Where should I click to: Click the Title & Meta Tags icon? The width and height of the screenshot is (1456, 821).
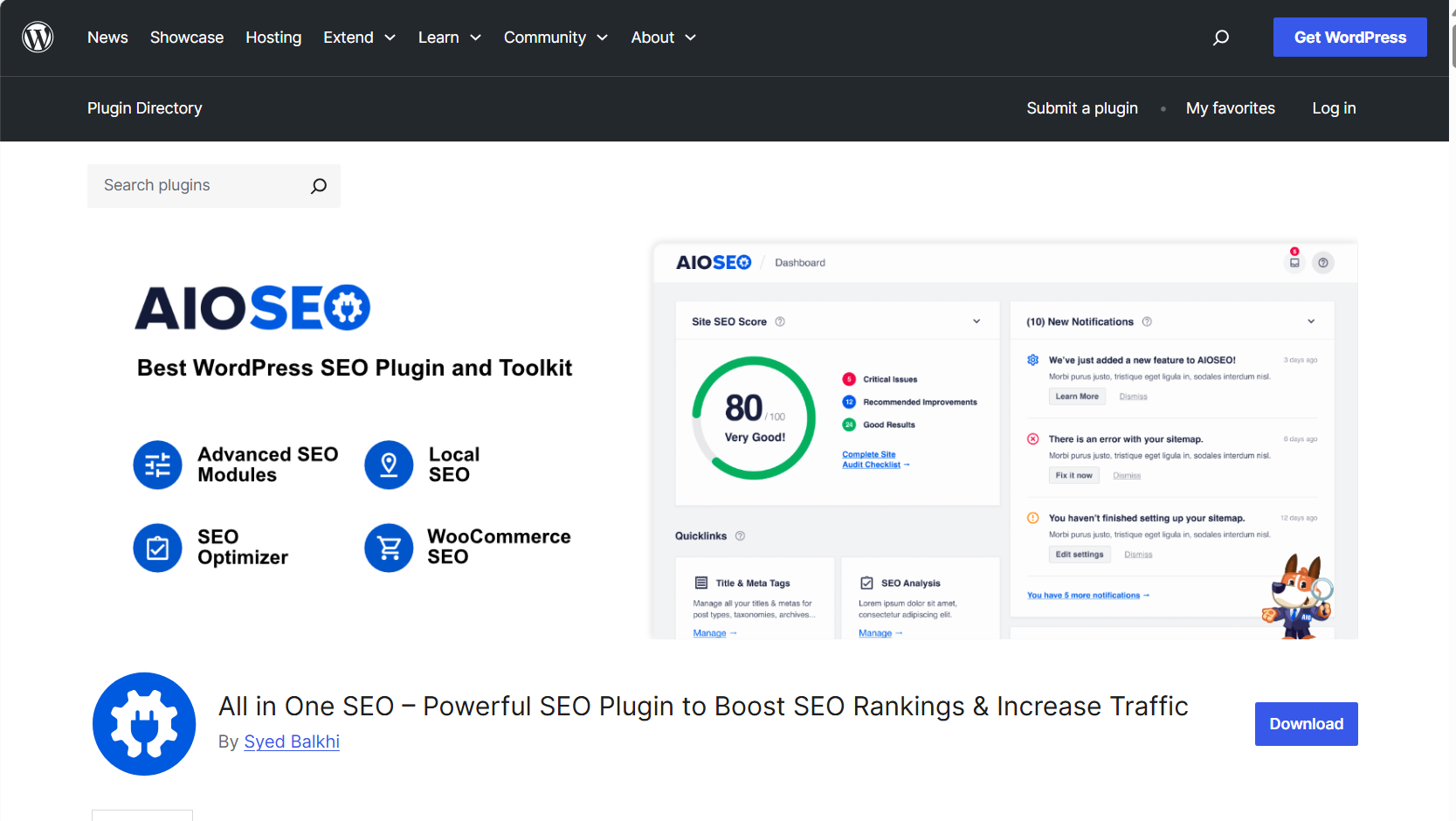click(x=700, y=583)
